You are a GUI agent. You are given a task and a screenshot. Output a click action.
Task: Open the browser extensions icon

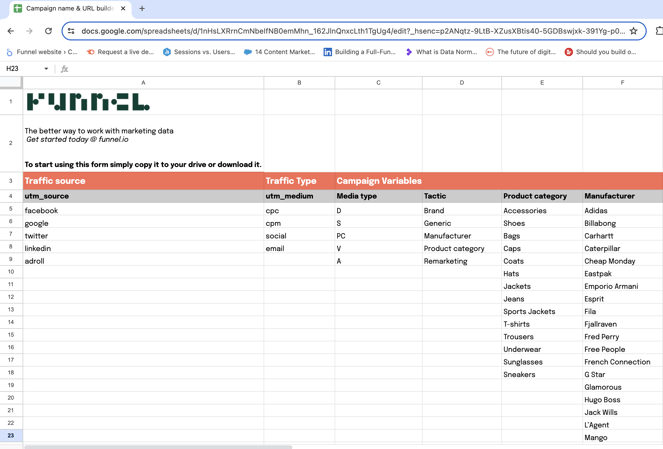(x=658, y=31)
